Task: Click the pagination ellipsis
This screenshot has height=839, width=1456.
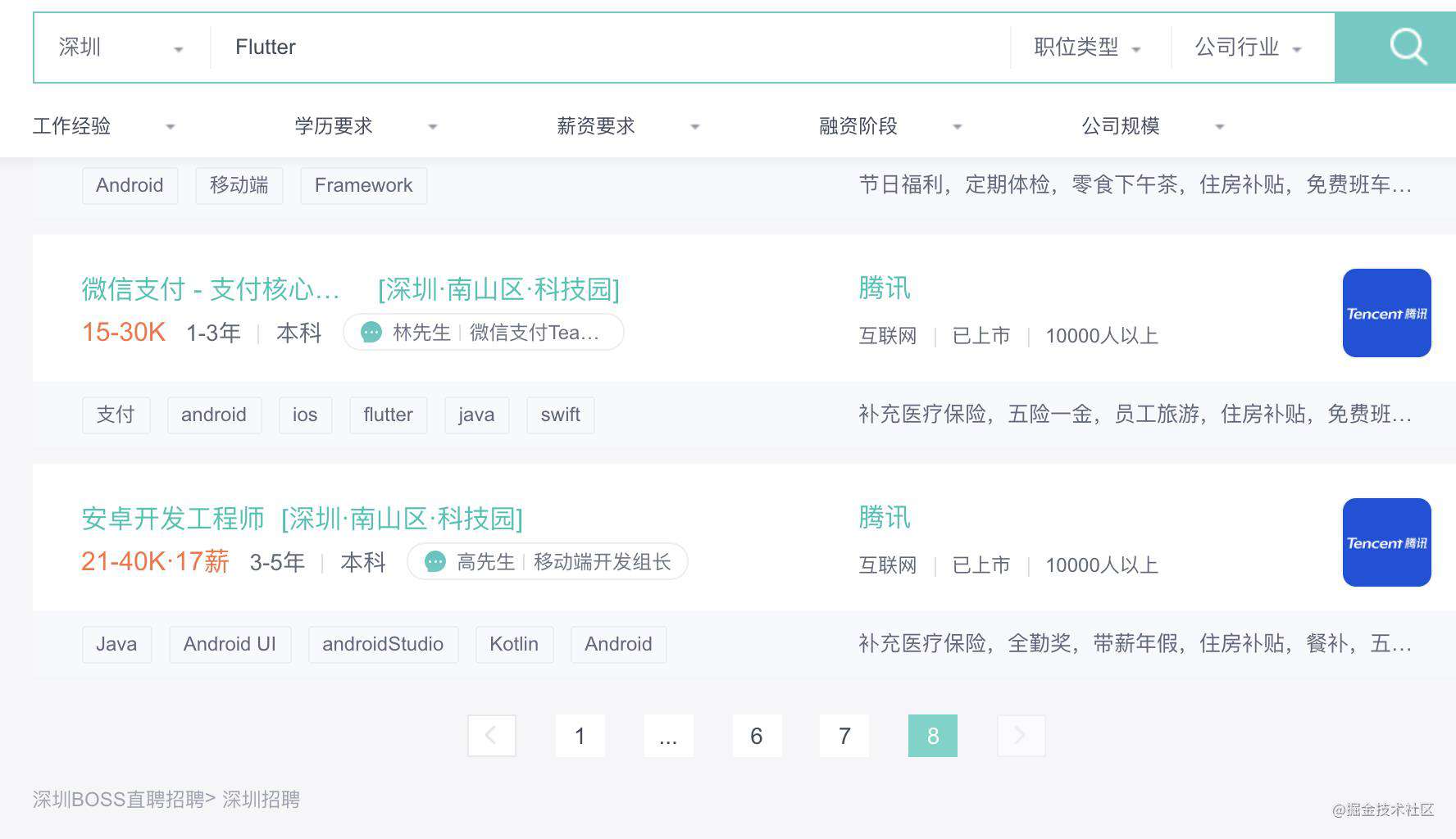Action: point(668,736)
